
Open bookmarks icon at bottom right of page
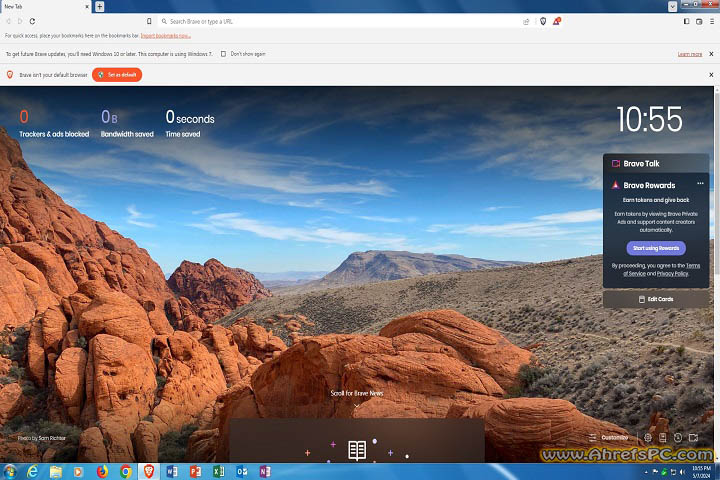pos(663,437)
